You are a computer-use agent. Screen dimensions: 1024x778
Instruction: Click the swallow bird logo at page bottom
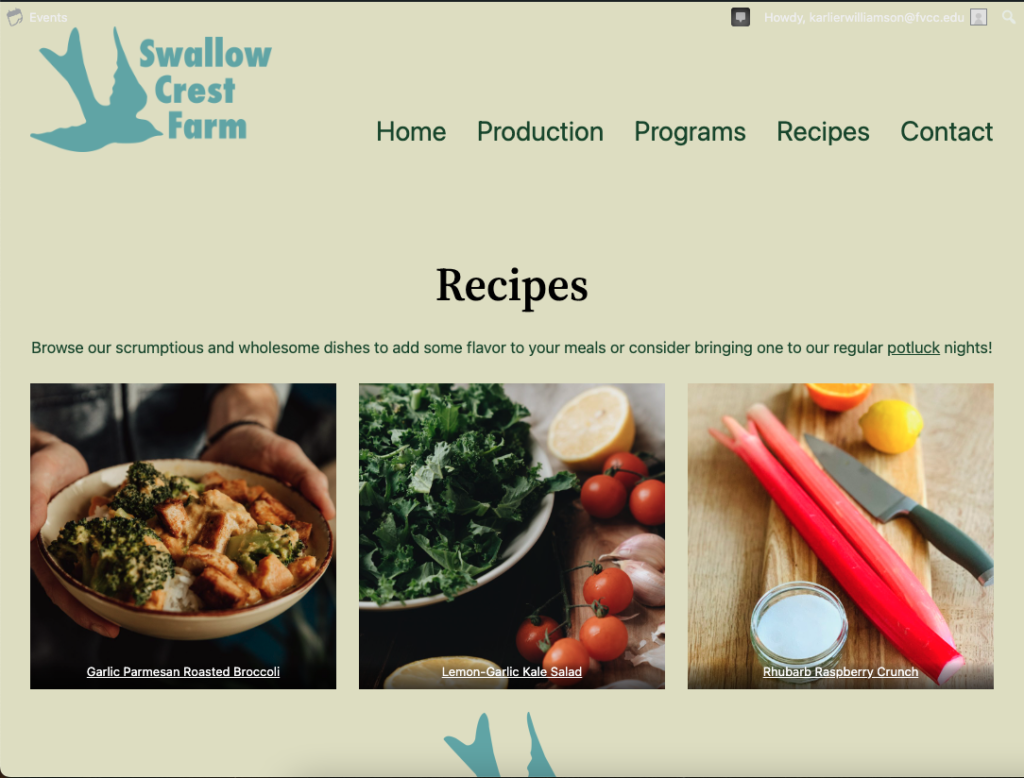point(500,745)
